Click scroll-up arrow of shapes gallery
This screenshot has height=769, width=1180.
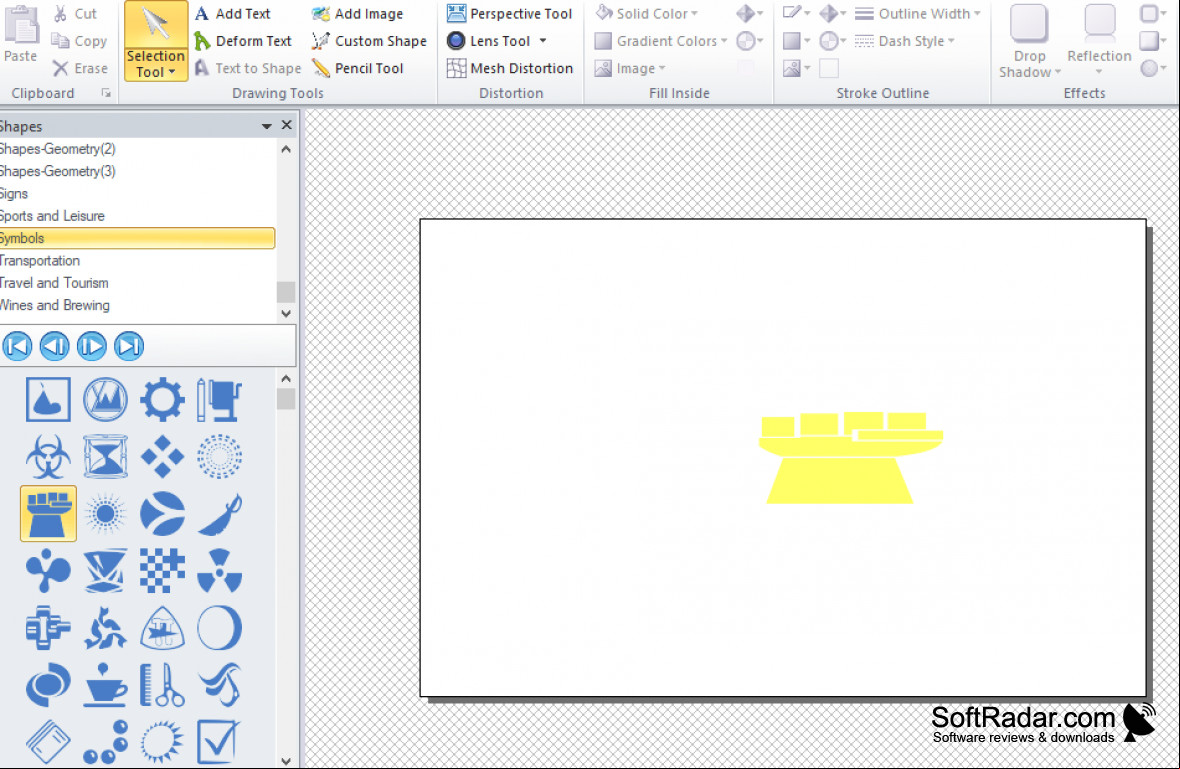click(286, 378)
